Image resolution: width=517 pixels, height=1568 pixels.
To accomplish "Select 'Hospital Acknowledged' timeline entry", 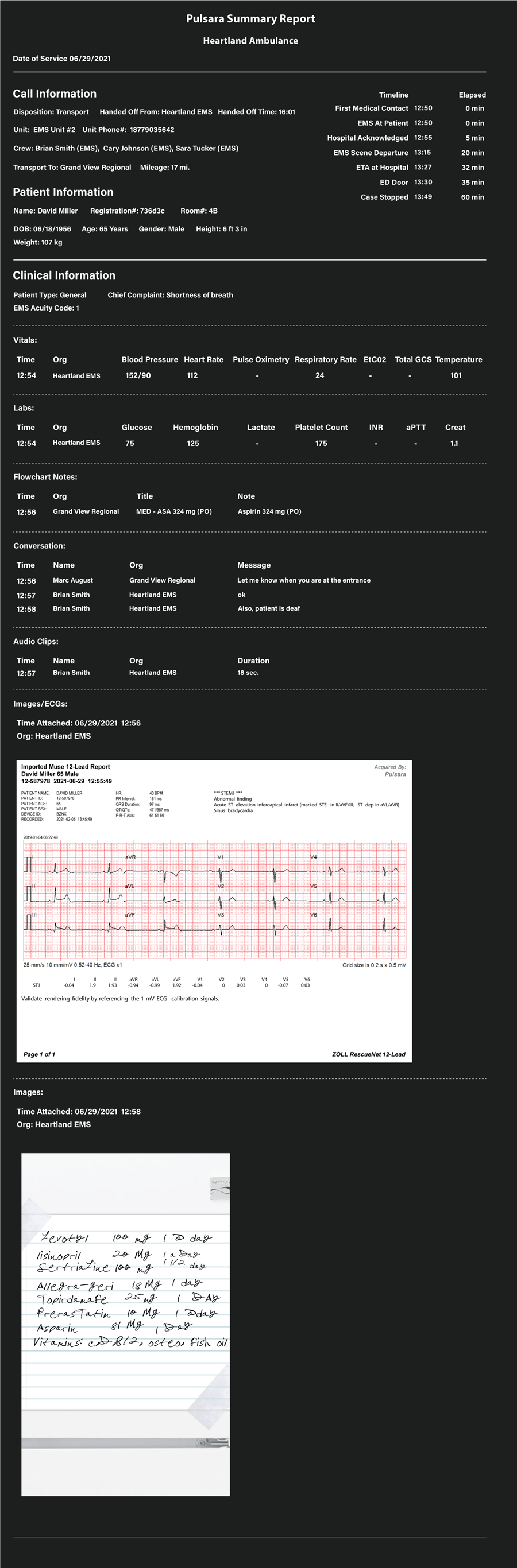I will tap(368, 138).
